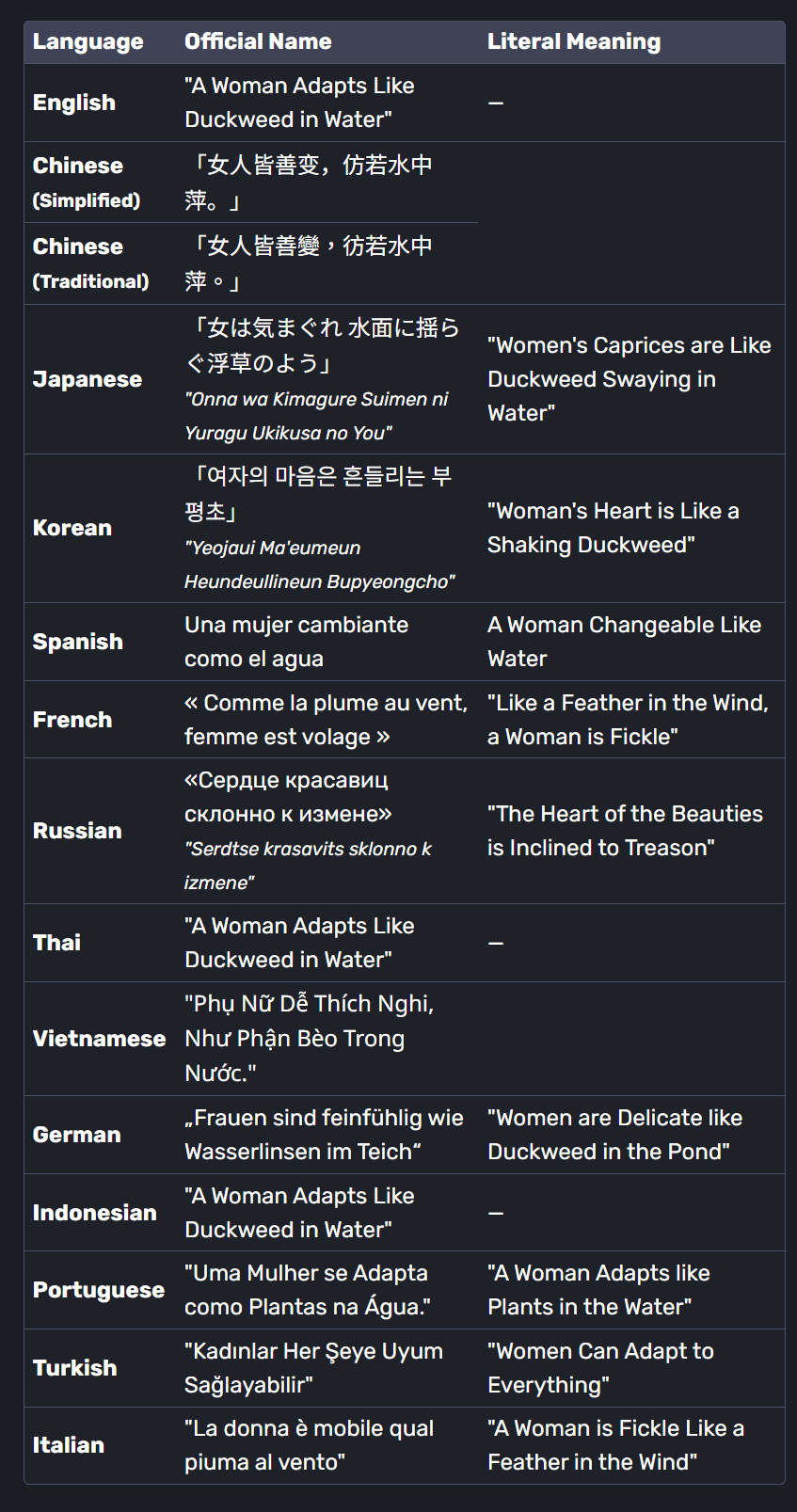Click "Women's Caprices are Like Duckweed" meaning
The image size is (797, 1512).
629,379
